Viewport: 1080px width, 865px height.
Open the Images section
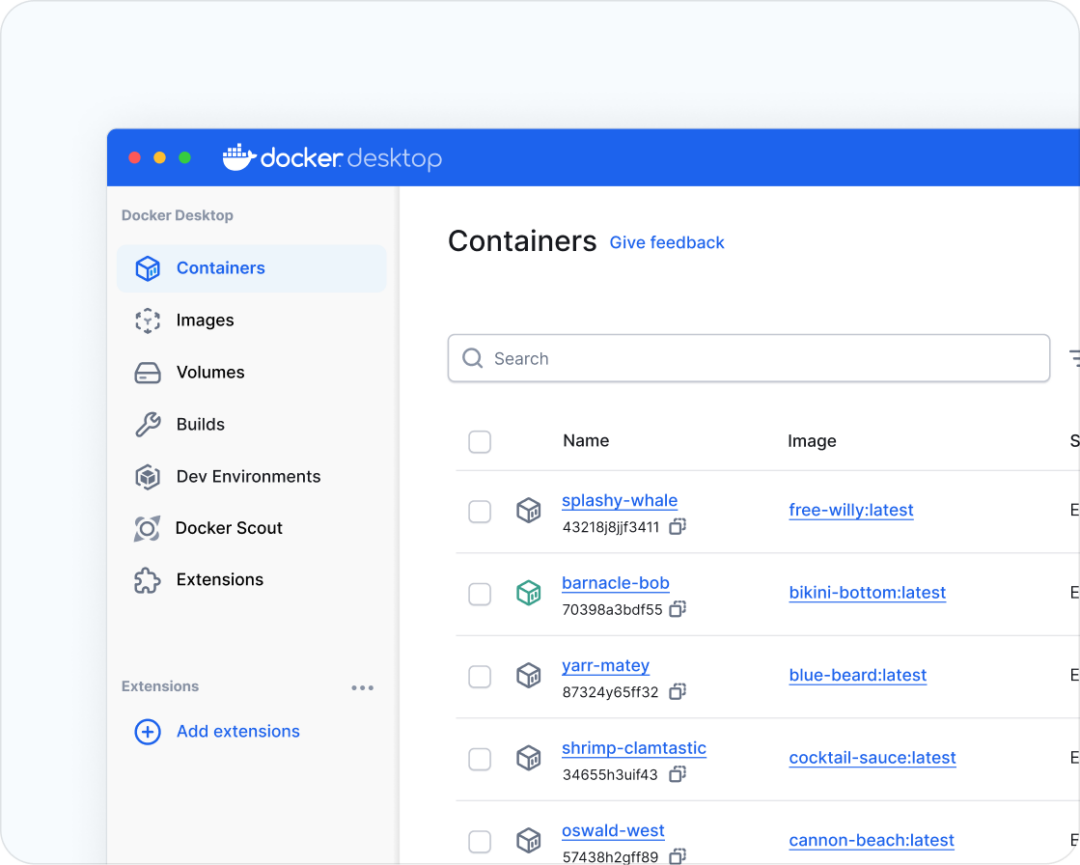click(x=147, y=320)
